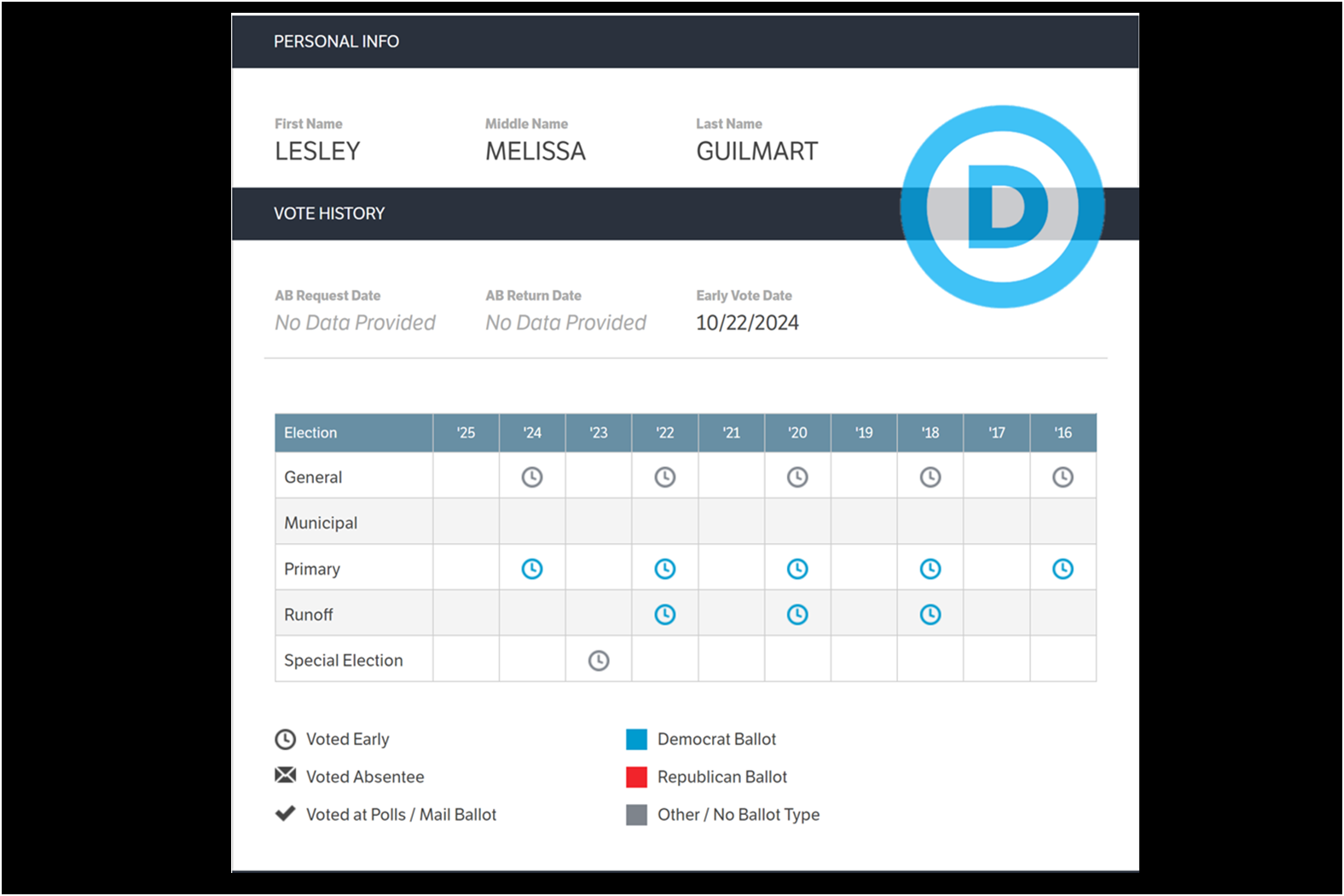
Task: Click the Early Vote Date label
Action: pyautogui.click(x=744, y=296)
